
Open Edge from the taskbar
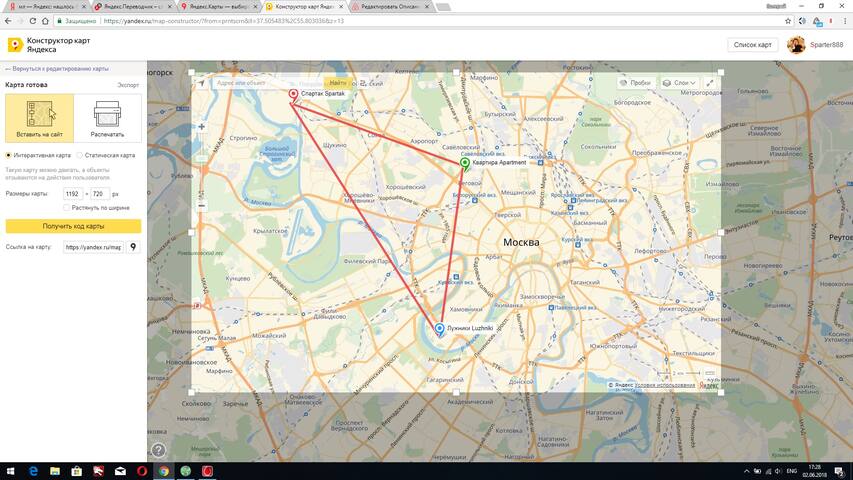click(x=33, y=471)
